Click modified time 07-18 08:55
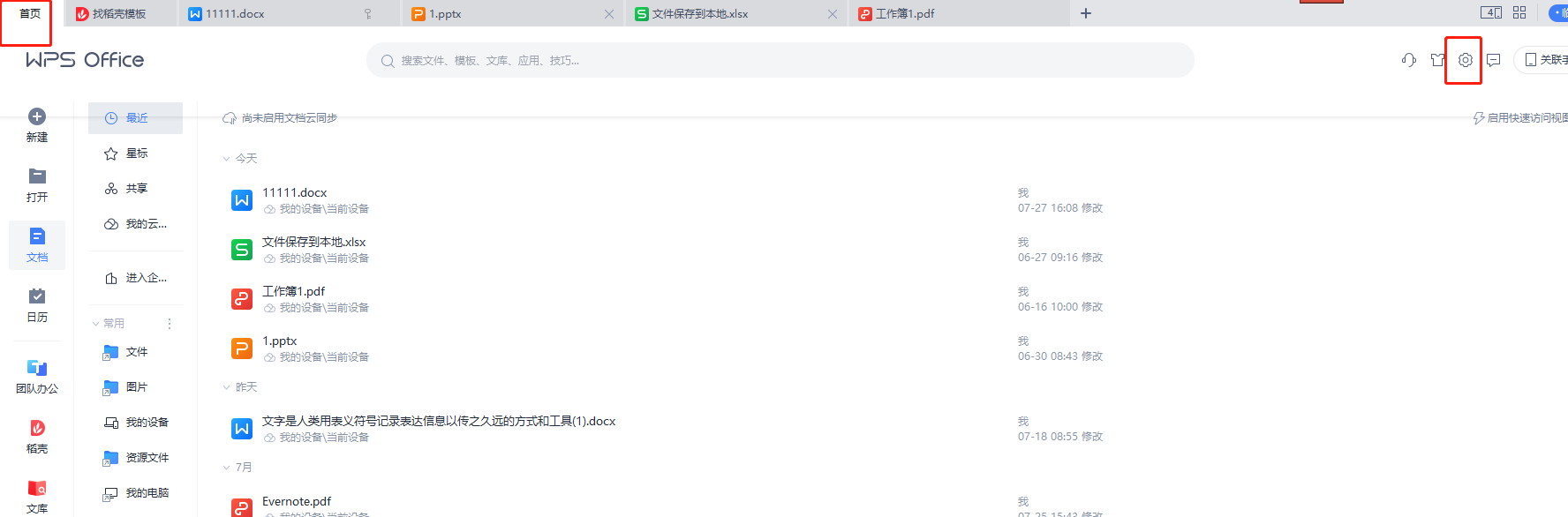The width and height of the screenshot is (1568, 517). coord(1060,437)
